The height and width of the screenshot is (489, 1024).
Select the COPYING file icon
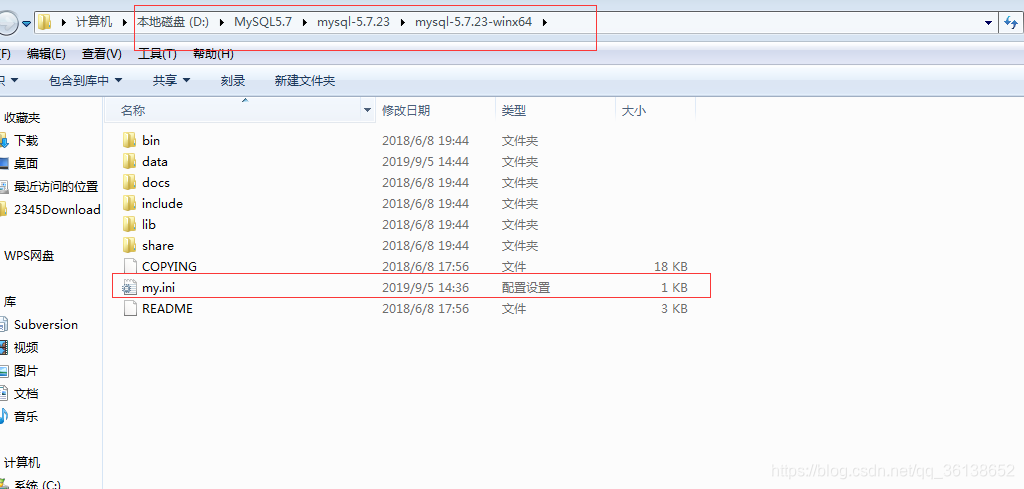(129, 266)
